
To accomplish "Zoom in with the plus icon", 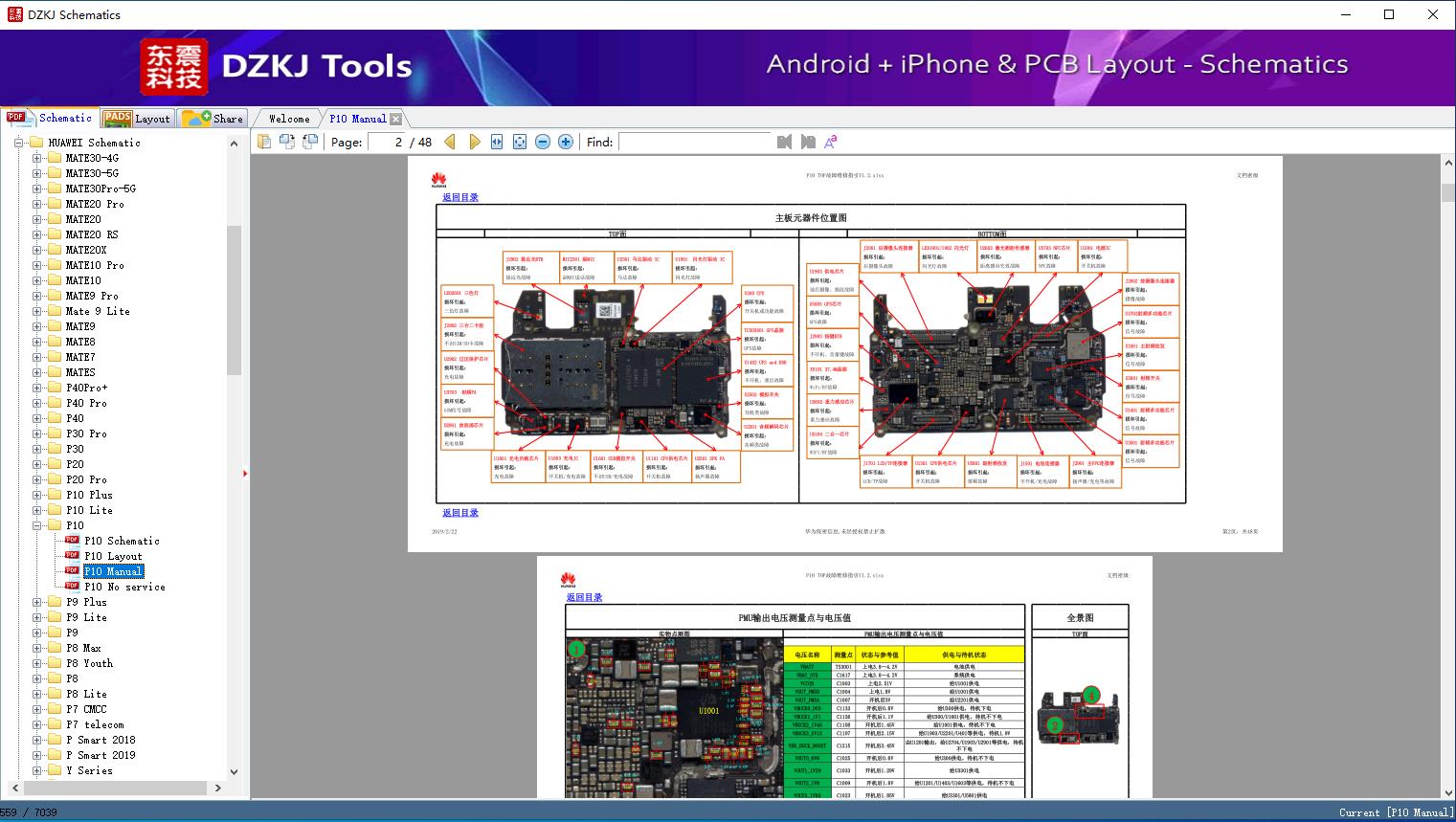I will [566, 142].
